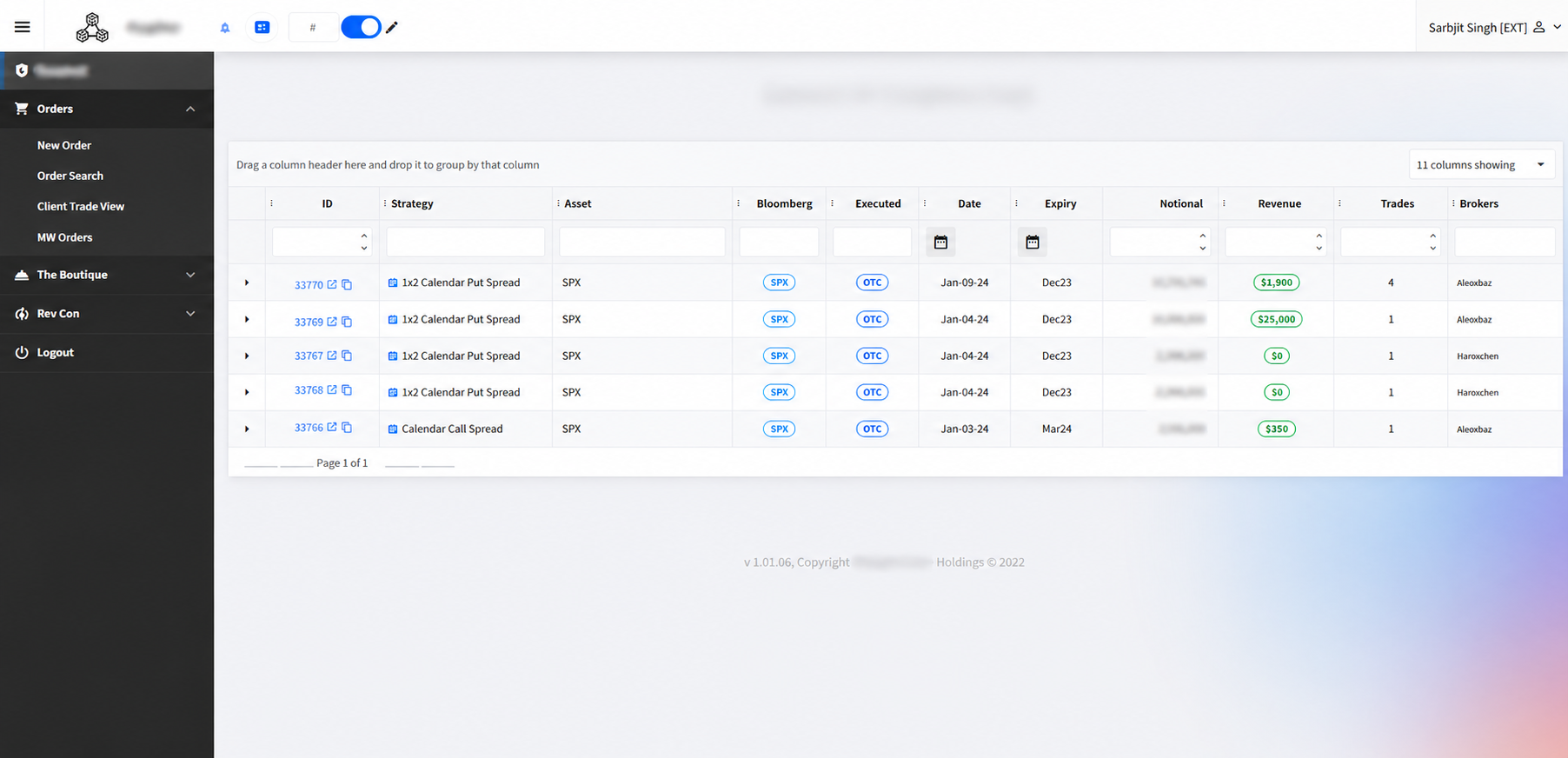The height and width of the screenshot is (758, 1568).
Task: Open order 33769 in new tab icon
Action: click(332, 322)
